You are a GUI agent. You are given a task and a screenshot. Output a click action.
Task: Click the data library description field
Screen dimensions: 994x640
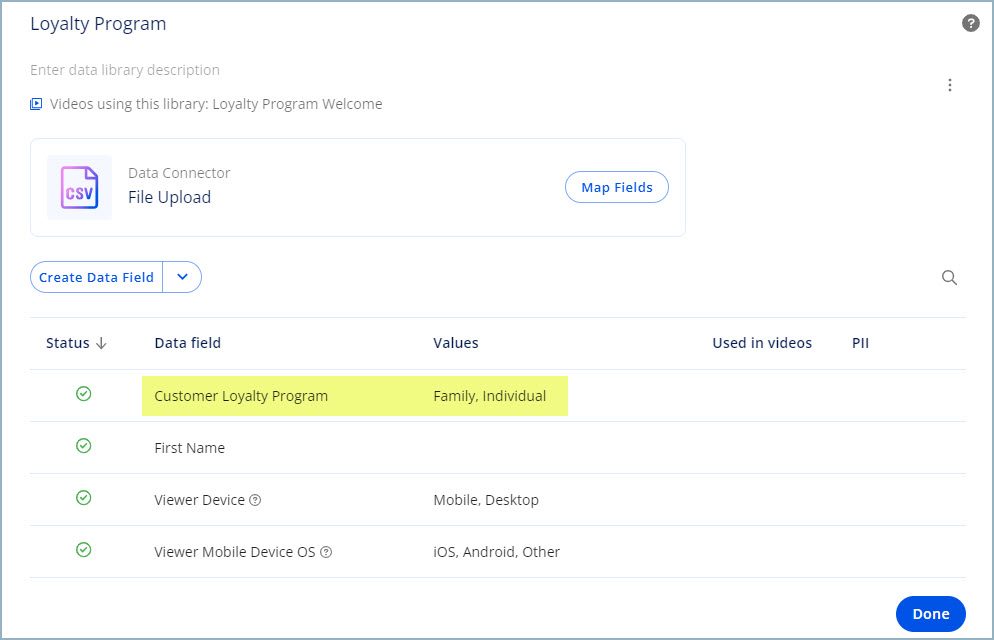tap(125, 70)
